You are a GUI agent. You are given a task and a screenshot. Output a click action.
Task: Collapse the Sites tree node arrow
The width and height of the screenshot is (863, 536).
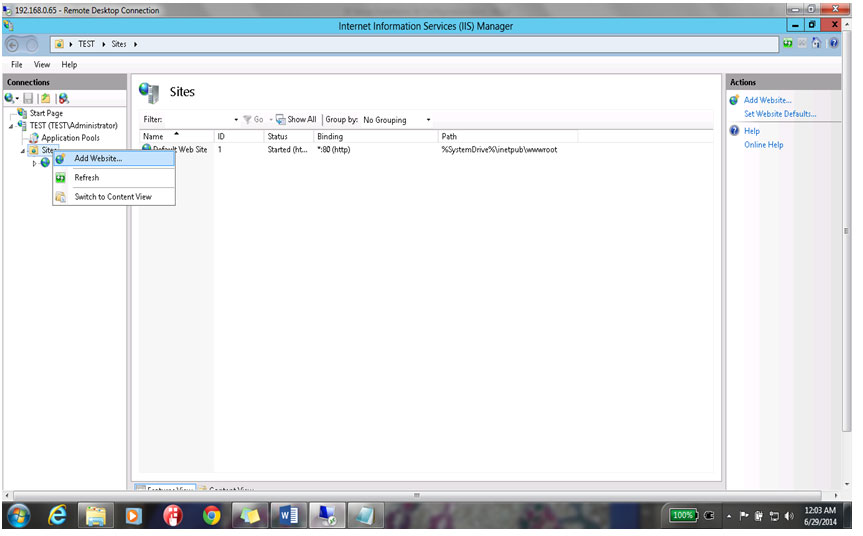(23, 151)
